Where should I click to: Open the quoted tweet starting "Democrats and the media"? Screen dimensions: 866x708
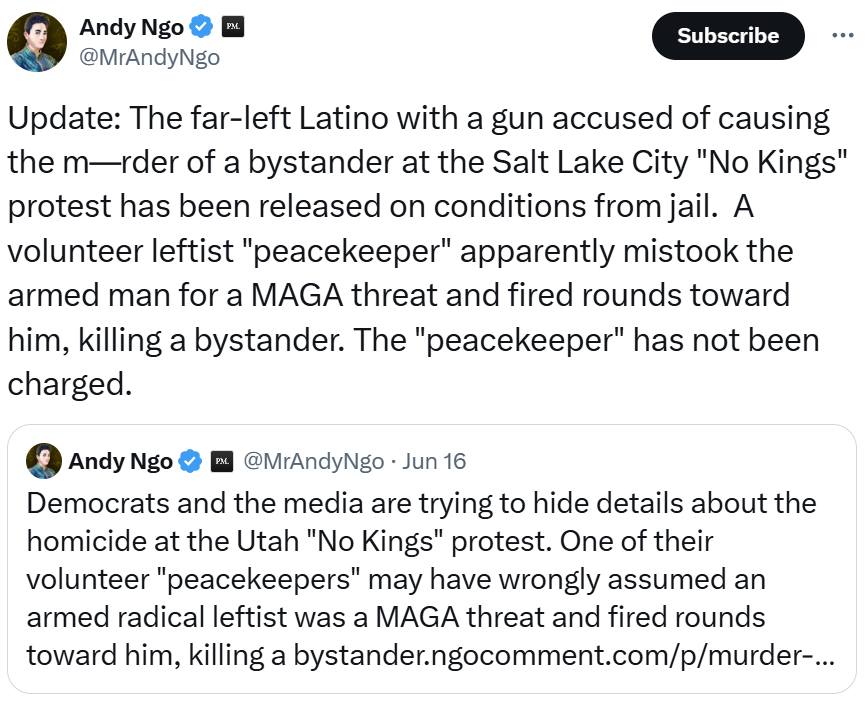432,559
